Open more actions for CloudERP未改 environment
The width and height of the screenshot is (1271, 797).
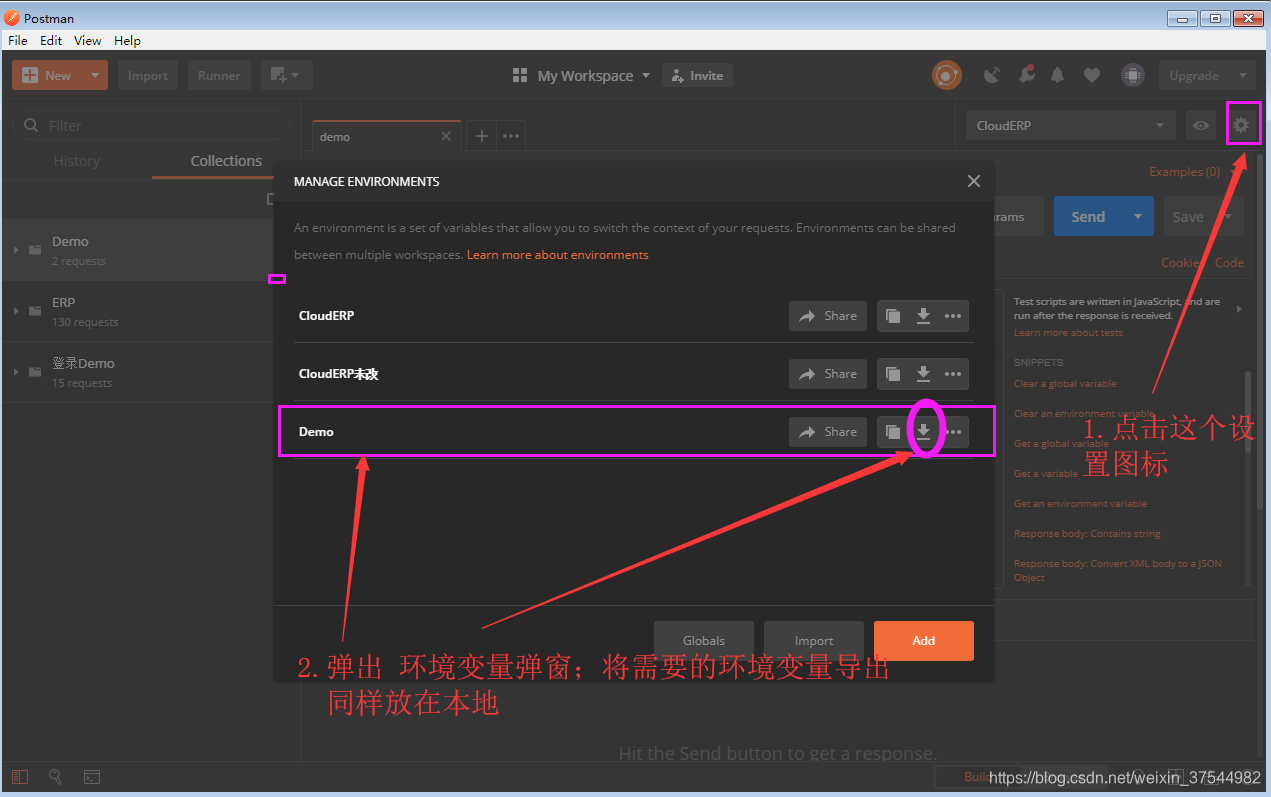tap(953, 374)
